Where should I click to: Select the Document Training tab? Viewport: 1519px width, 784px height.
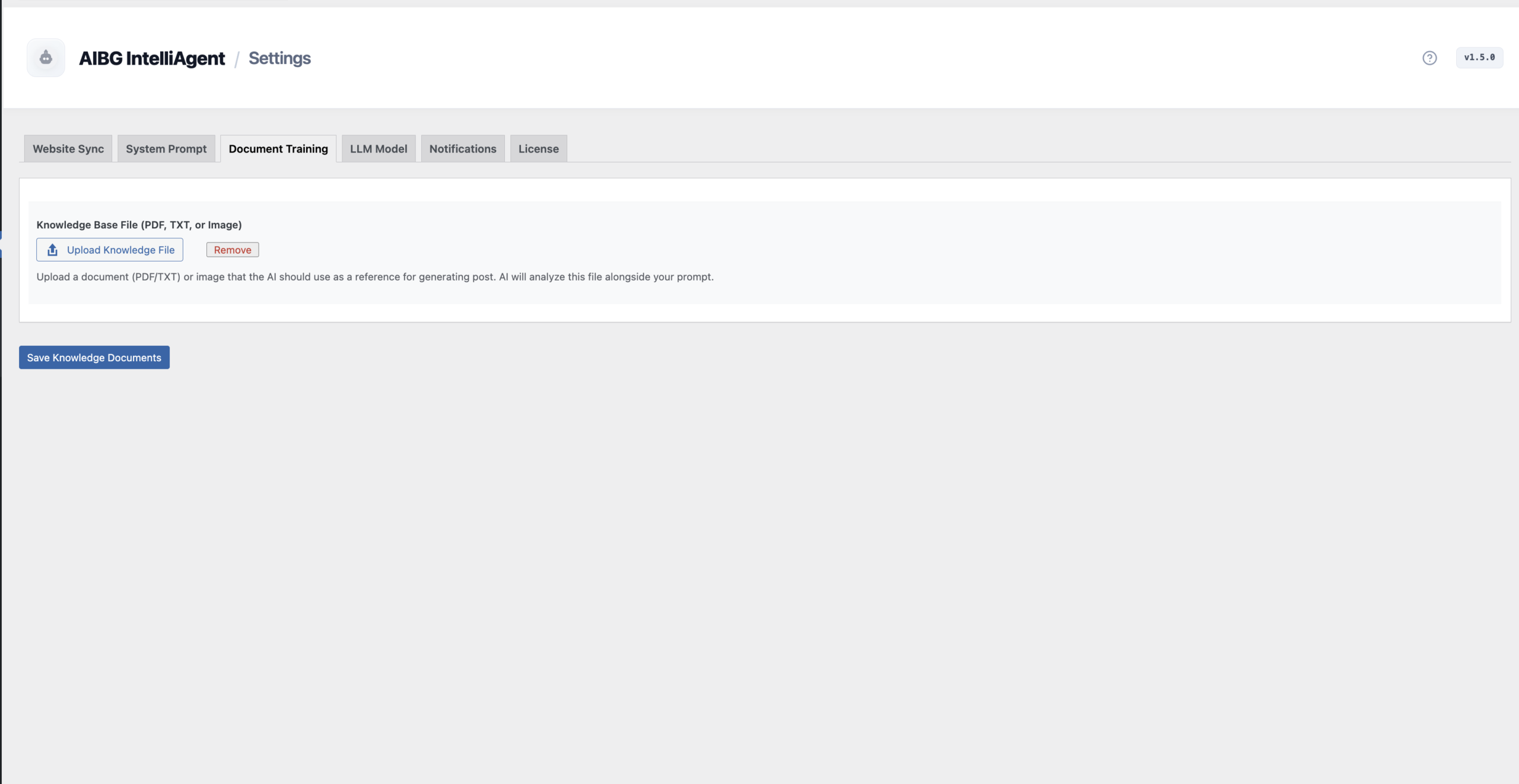278,148
